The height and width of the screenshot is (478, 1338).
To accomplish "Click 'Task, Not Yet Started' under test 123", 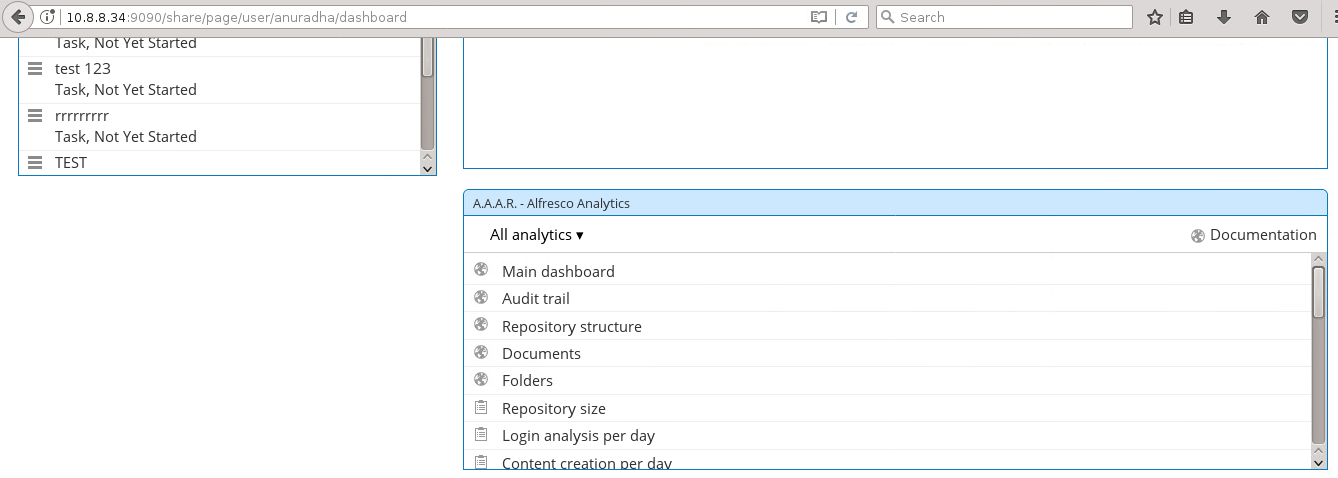I will [x=126, y=90].
